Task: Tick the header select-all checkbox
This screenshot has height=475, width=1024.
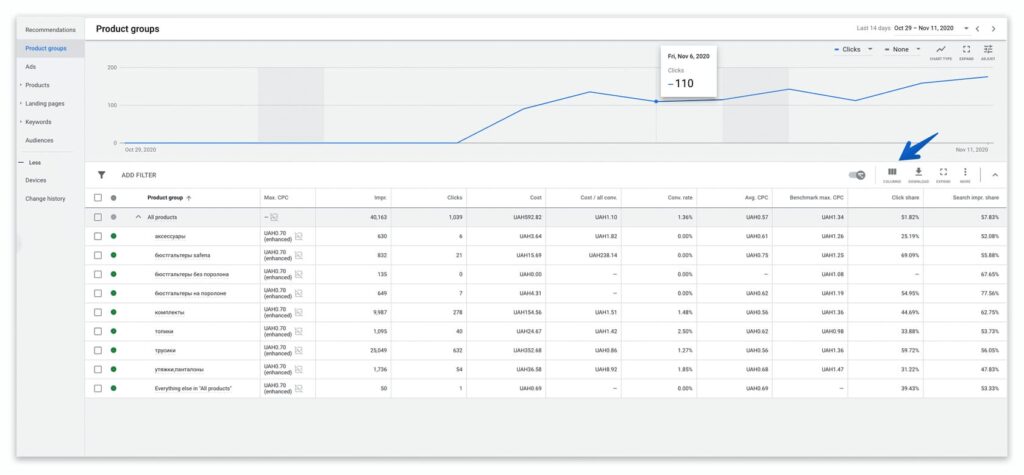Action: 98,197
